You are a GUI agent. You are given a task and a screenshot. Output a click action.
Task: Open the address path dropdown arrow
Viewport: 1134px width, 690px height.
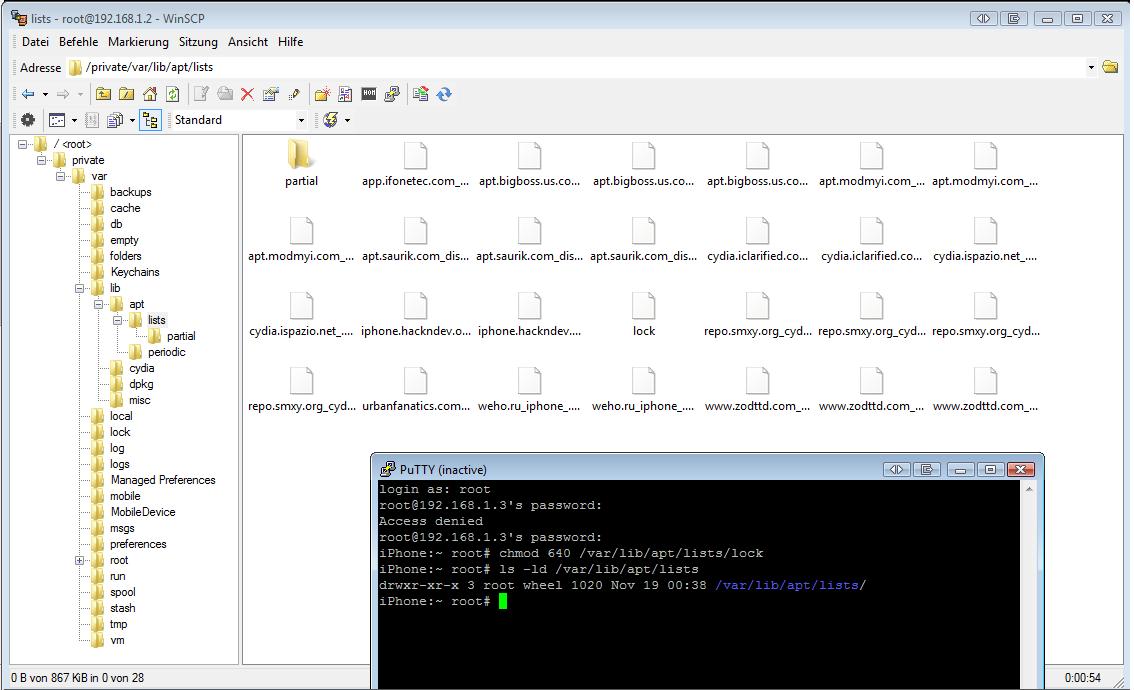(1090, 68)
